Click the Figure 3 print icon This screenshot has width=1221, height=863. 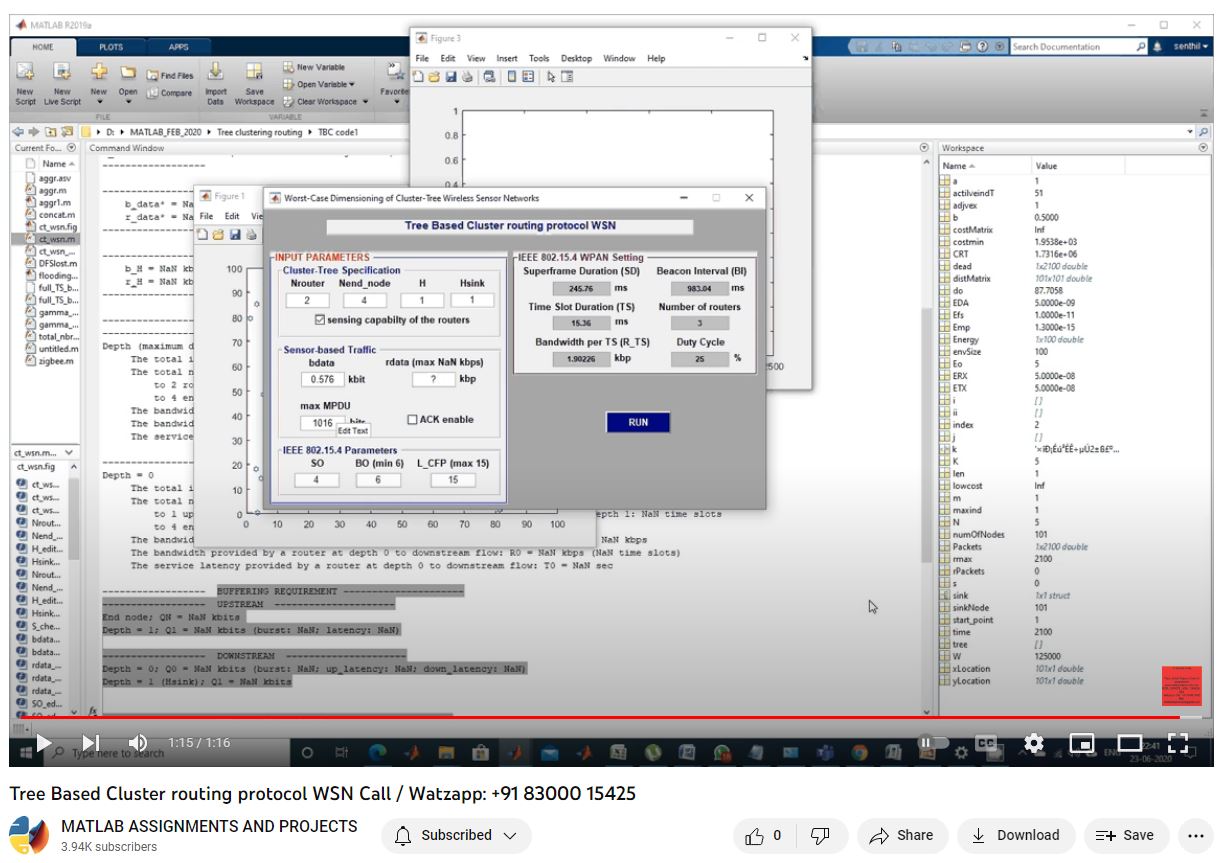point(488,76)
